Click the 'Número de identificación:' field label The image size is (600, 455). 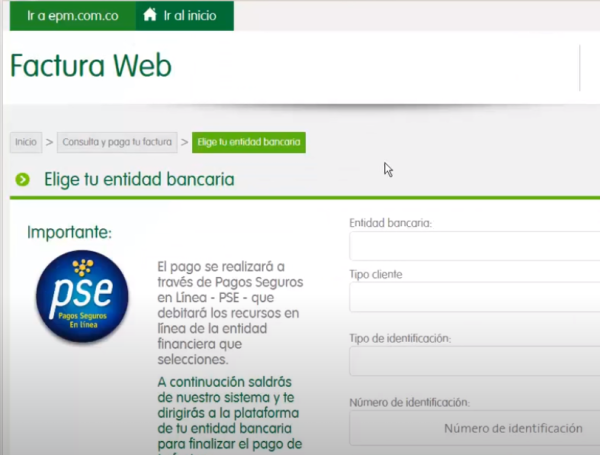click(x=408, y=402)
